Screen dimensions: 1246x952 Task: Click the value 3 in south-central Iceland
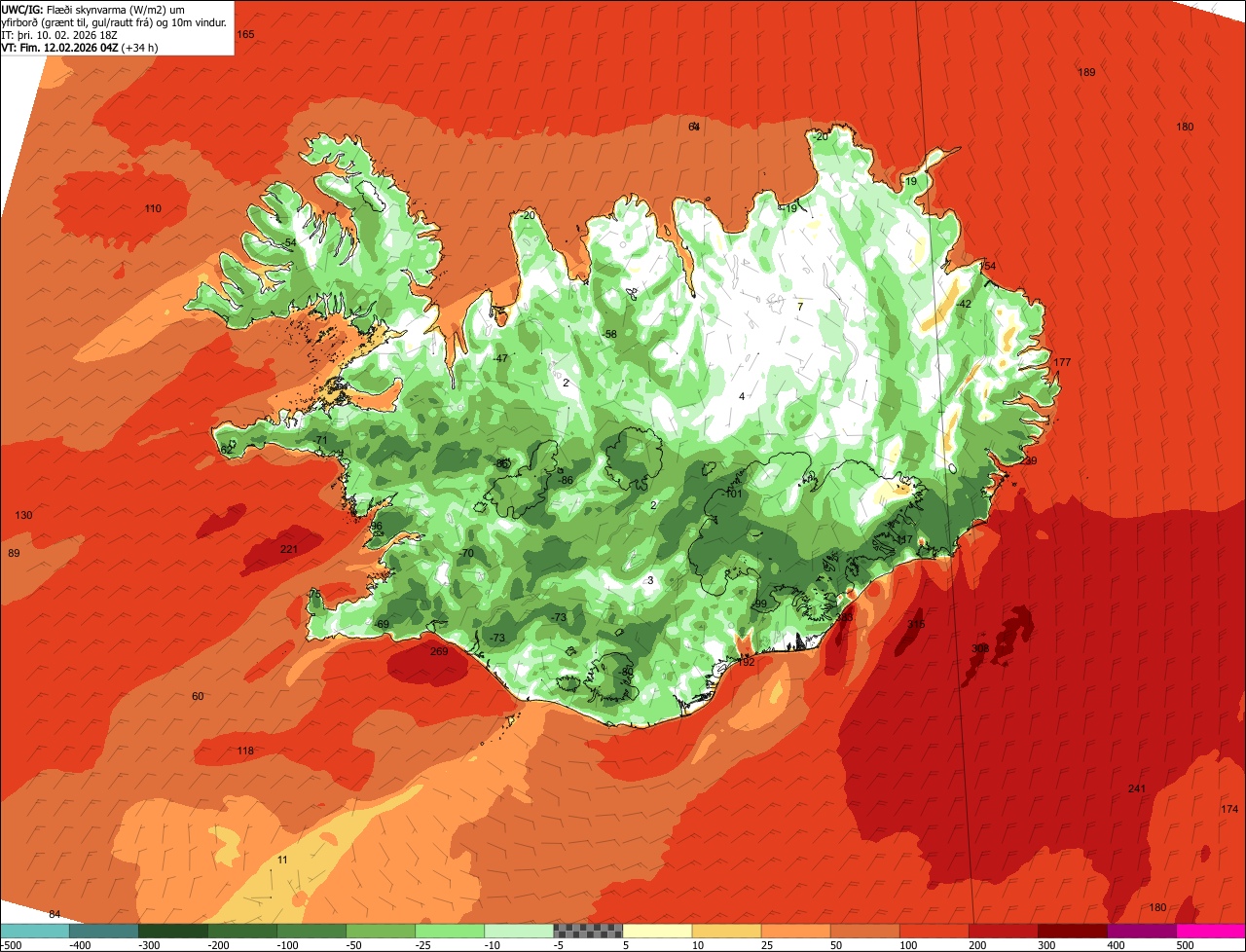(650, 580)
